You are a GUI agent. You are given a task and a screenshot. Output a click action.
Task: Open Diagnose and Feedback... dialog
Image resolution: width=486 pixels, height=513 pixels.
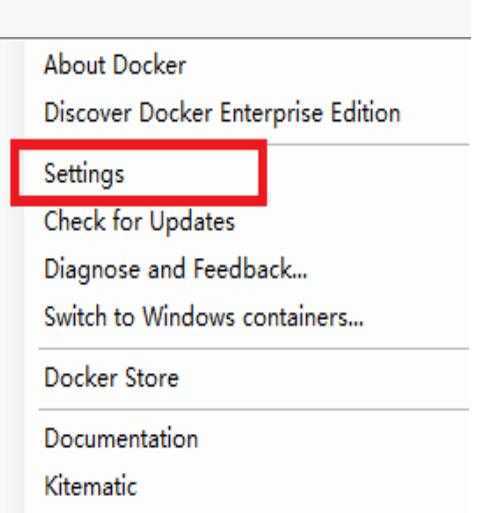(x=175, y=269)
